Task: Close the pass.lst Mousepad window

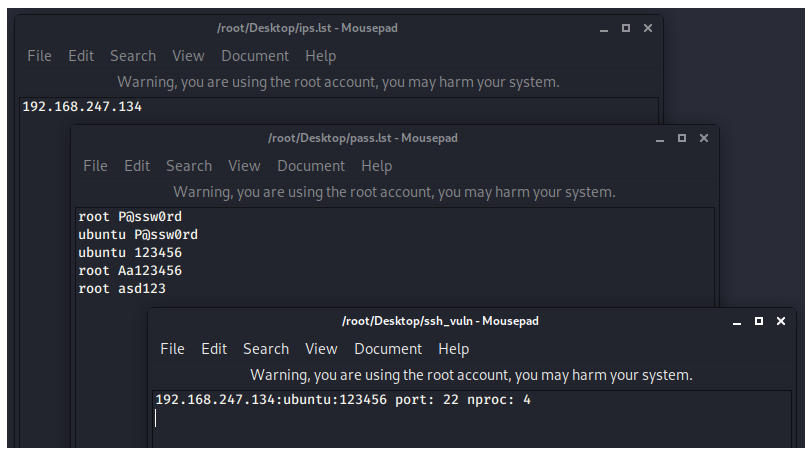Action: coord(704,138)
